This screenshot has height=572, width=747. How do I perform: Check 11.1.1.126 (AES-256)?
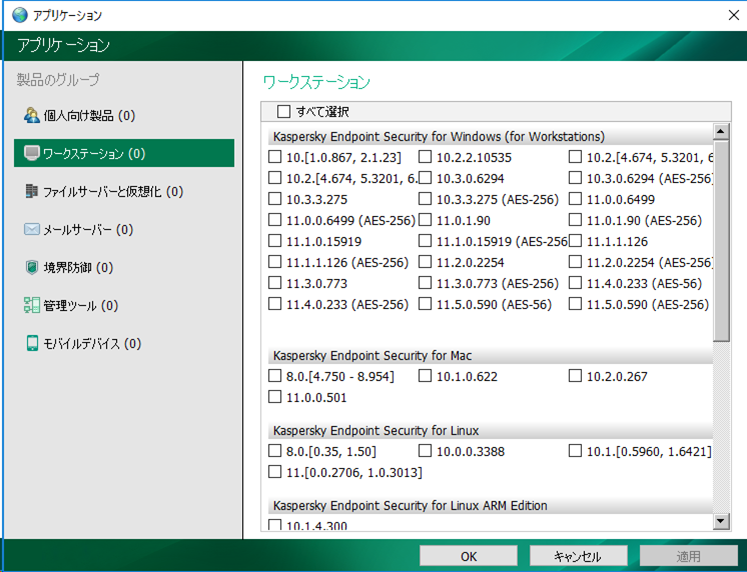275,262
